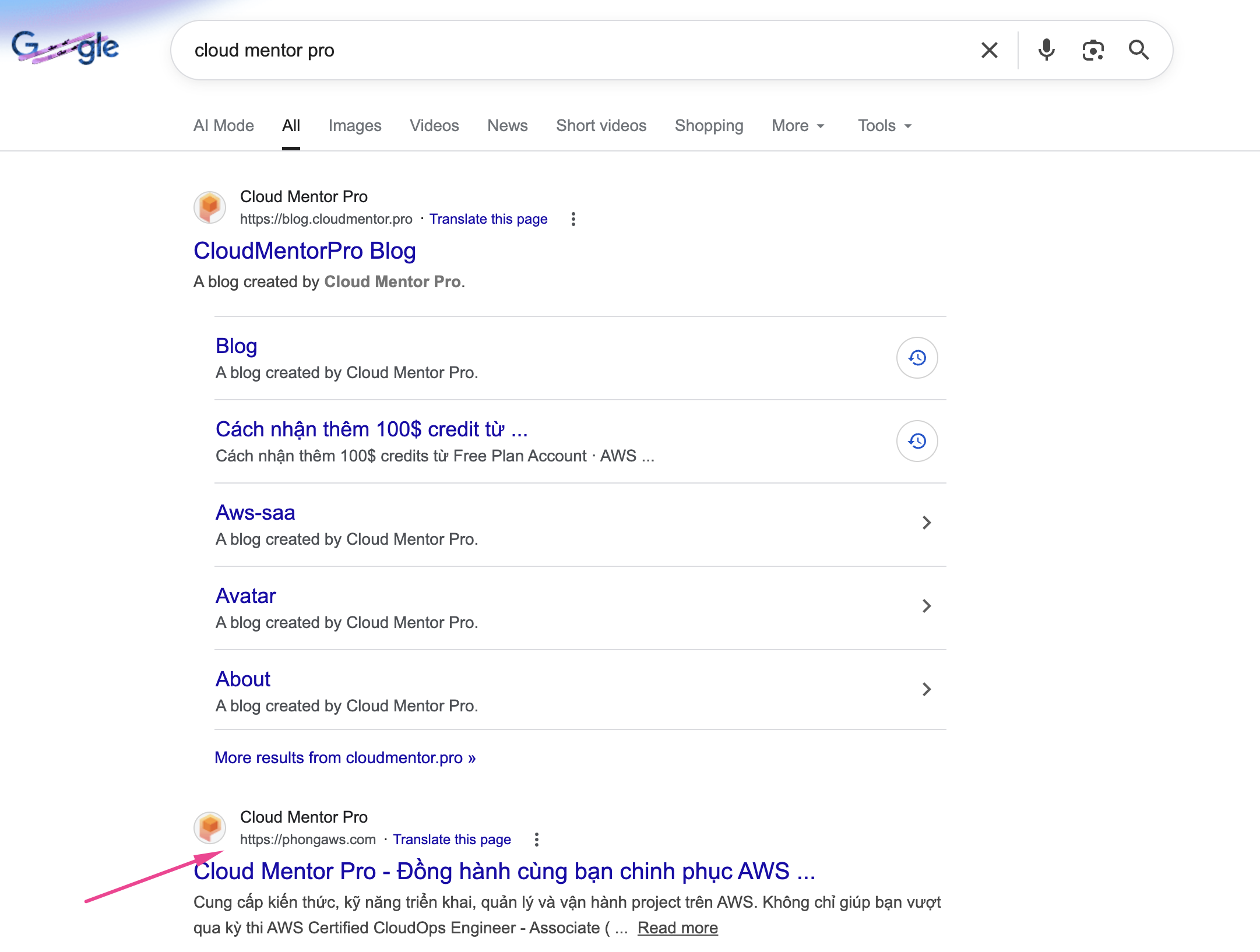Switch to the Images tab
Image resolution: width=1260 pixels, height=952 pixels.
click(x=354, y=126)
